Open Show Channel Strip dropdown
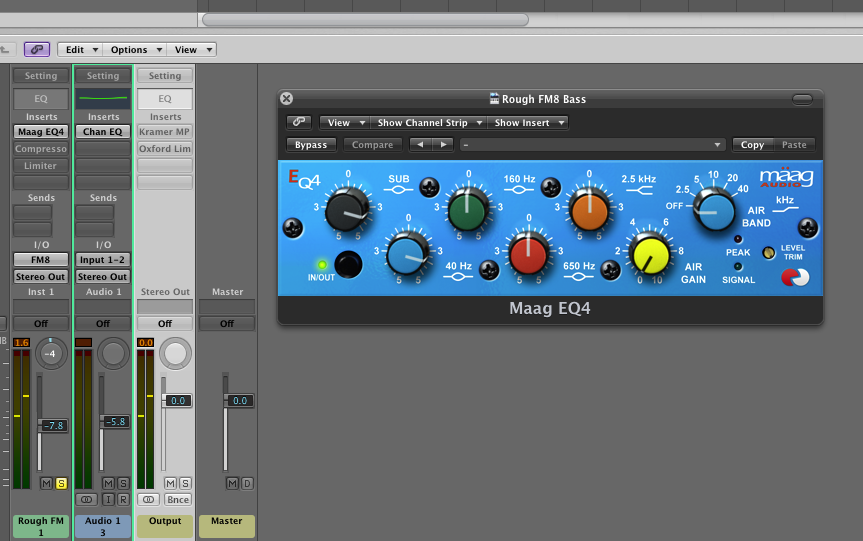The width and height of the screenshot is (863, 541). coord(428,122)
